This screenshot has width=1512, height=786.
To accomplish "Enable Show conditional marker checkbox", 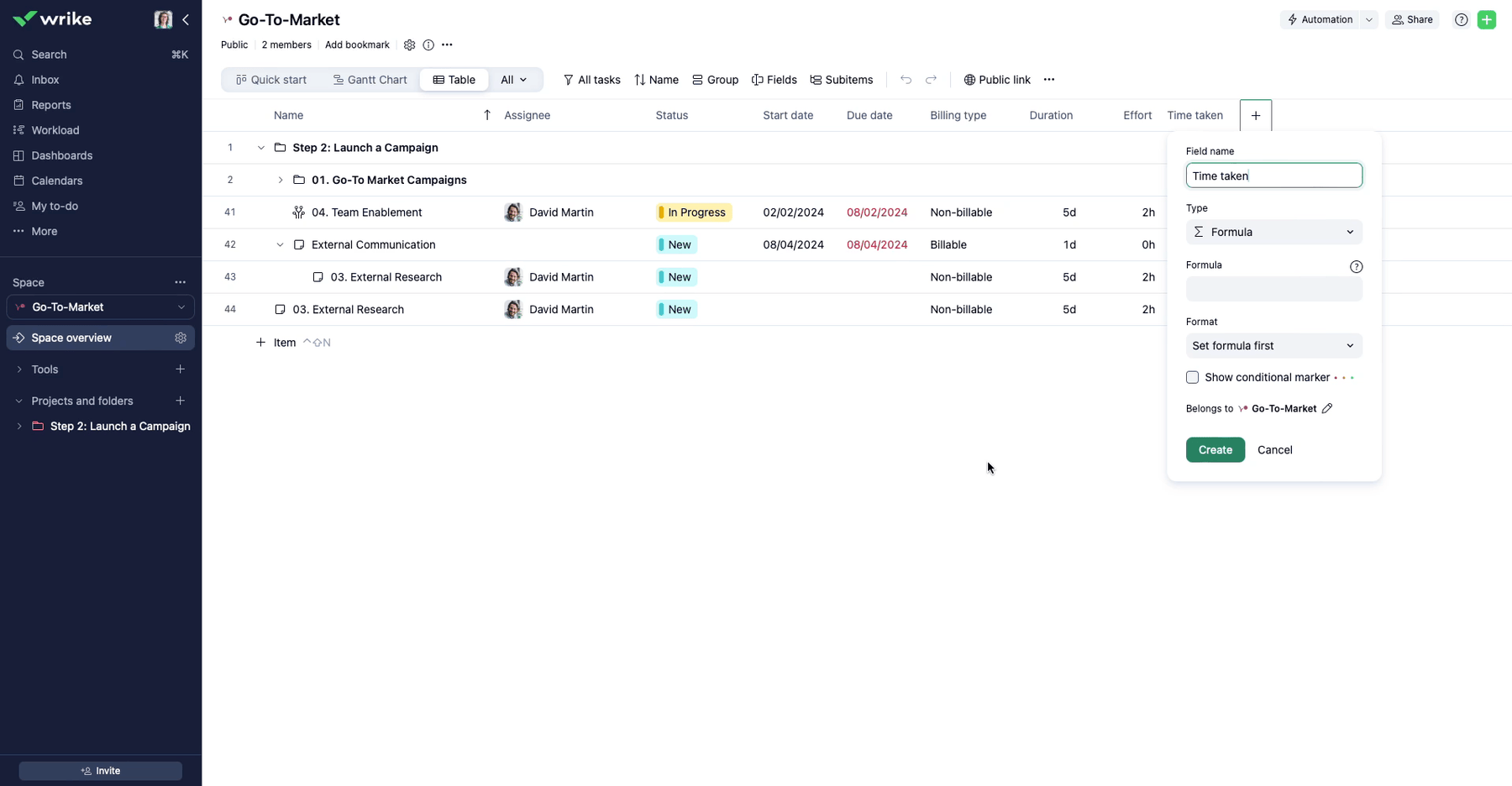I will tap(1192, 378).
